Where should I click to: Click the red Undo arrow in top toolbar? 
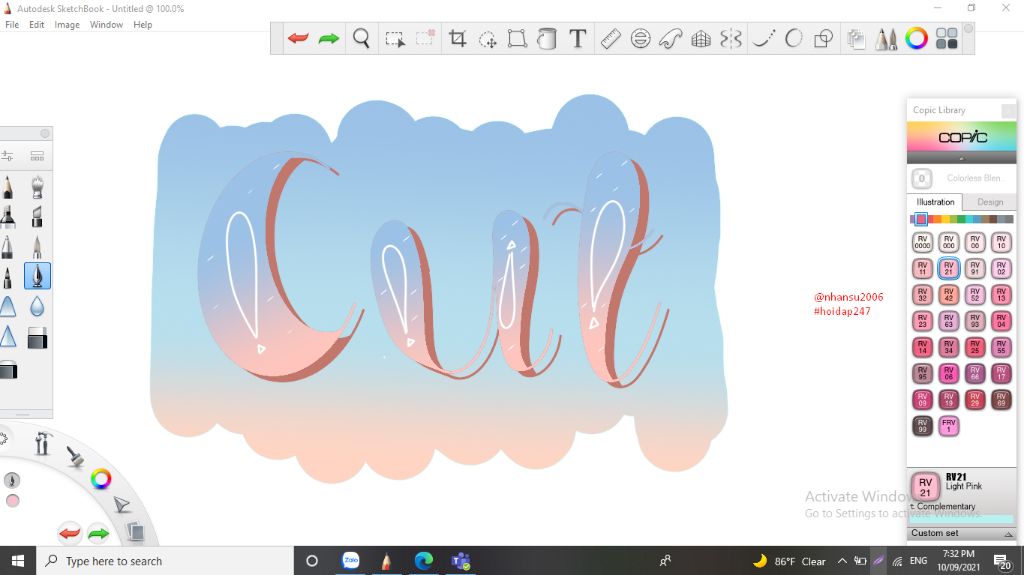[298, 39]
